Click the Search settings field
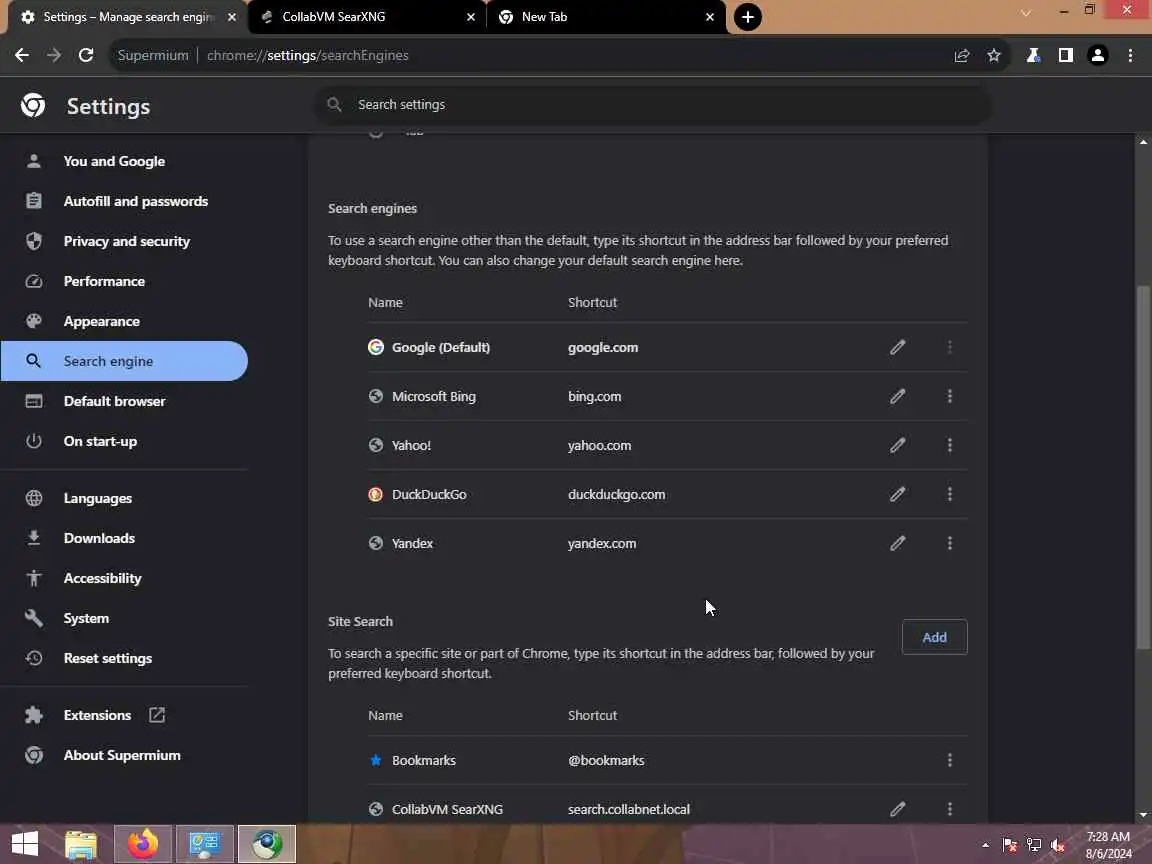1152x864 pixels. pos(652,104)
